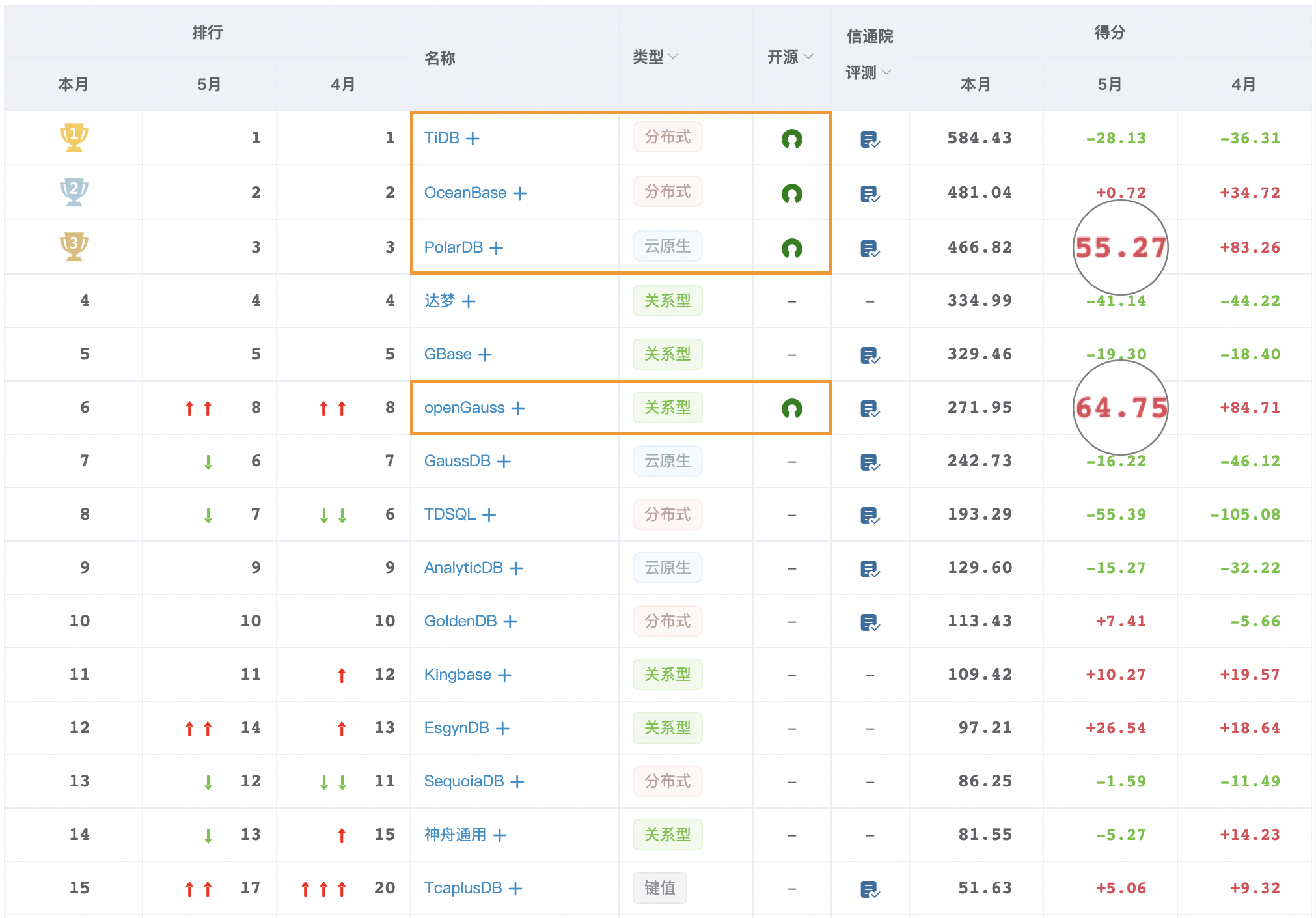Click the 名称 column header
Viewport: 1316px width, 918px height.
440,58
